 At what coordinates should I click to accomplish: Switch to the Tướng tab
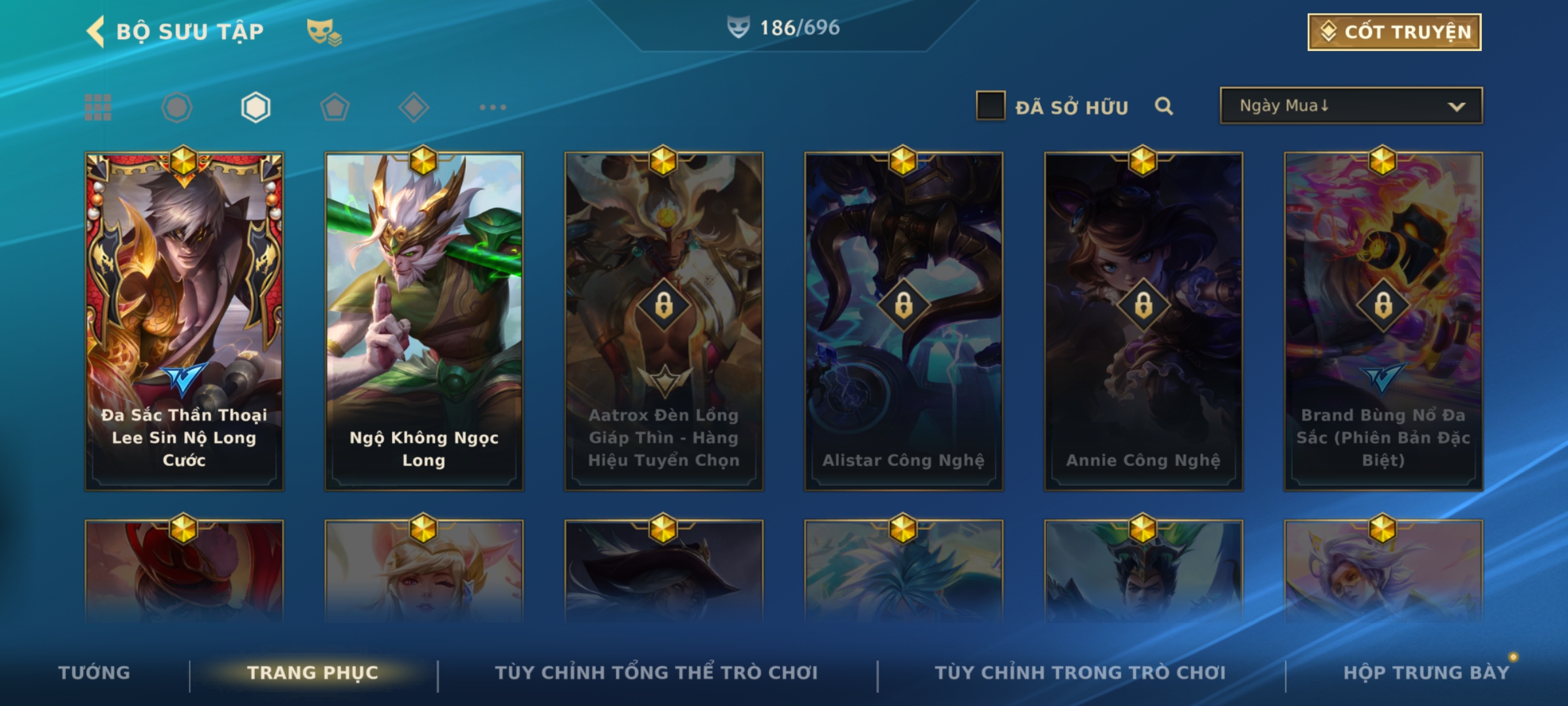coord(94,672)
